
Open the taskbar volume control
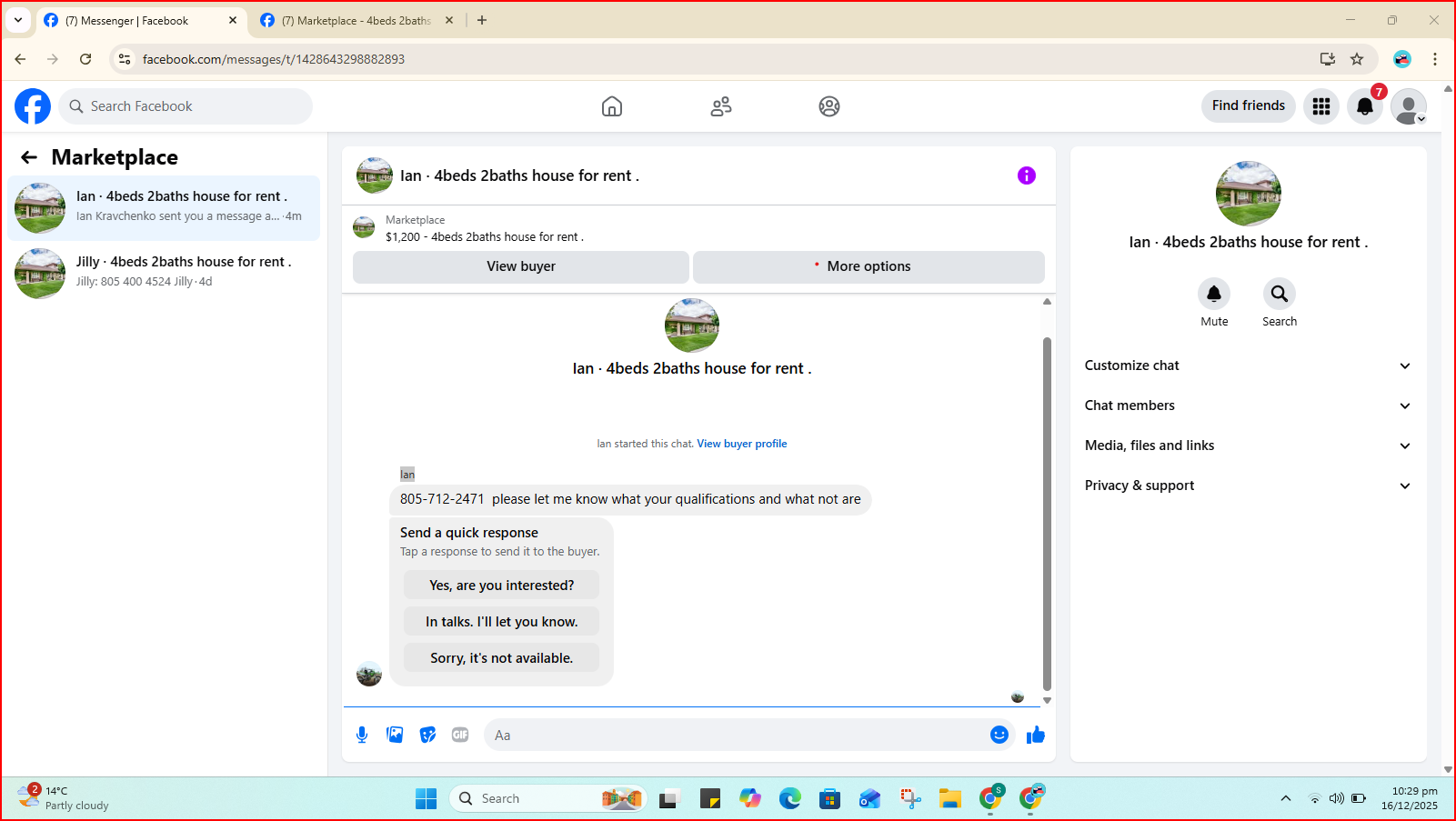click(1336, 798)
